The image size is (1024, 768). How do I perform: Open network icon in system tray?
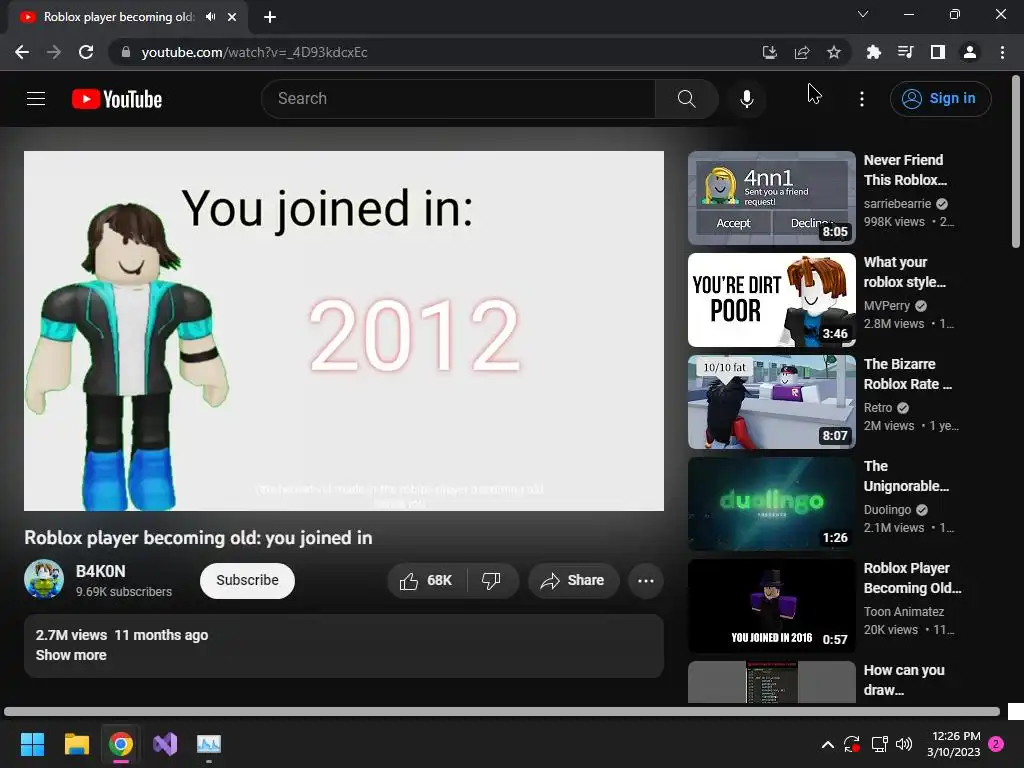pyautogui.click(x=879, y=744)
